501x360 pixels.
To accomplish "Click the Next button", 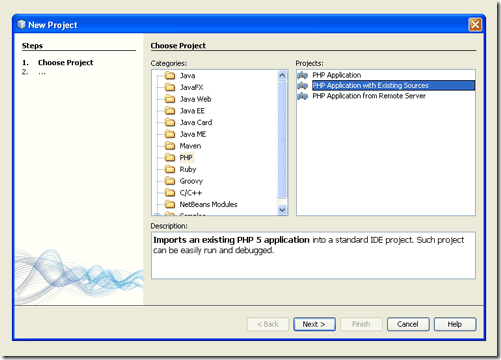I will tap(314, 324).
